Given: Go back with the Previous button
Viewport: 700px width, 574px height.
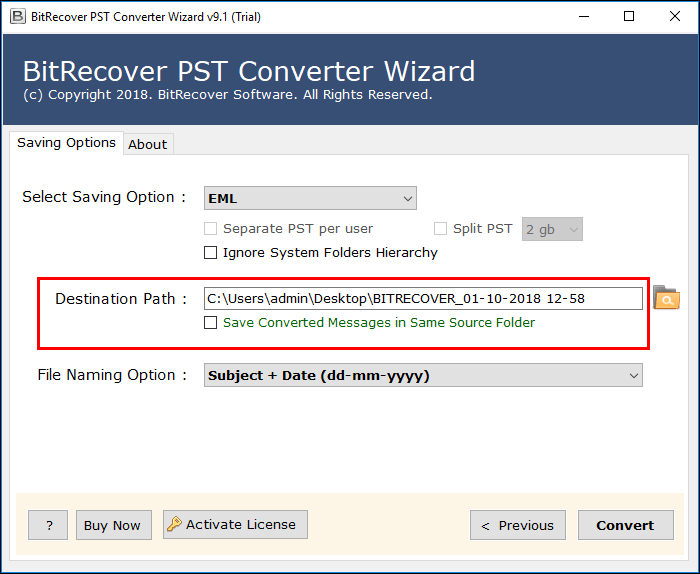Looking at the screenshot, I should point(518,525).
